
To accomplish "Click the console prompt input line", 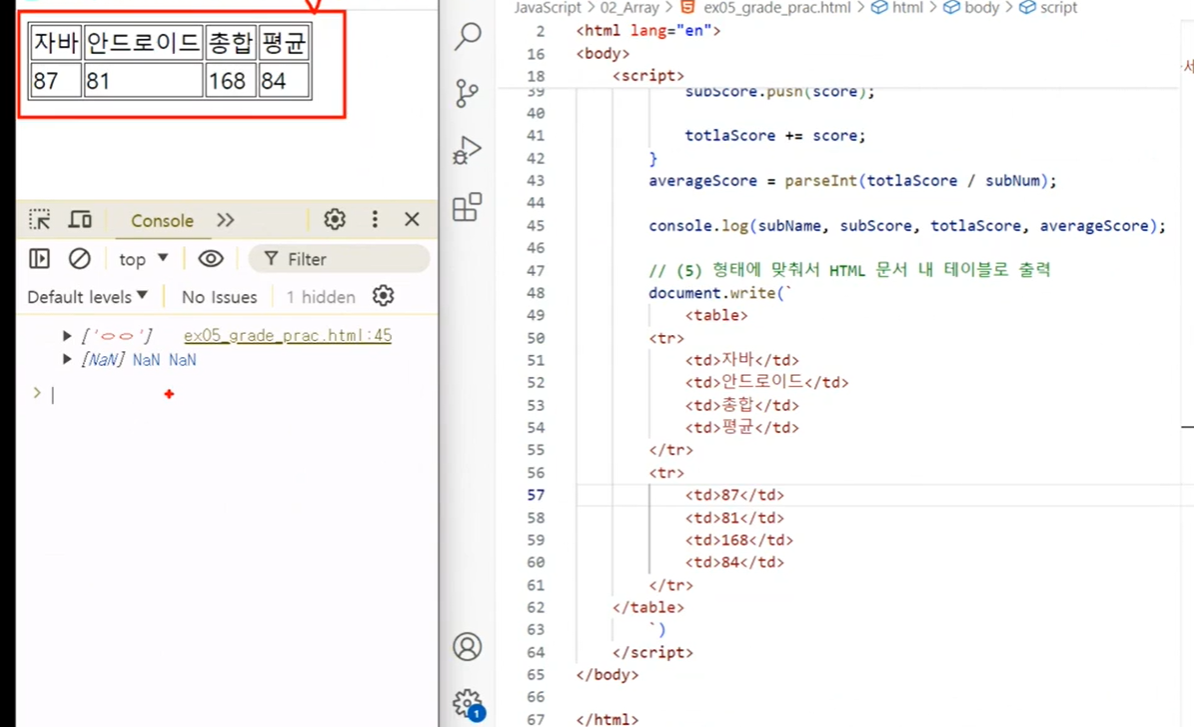I will coord(240,394).
